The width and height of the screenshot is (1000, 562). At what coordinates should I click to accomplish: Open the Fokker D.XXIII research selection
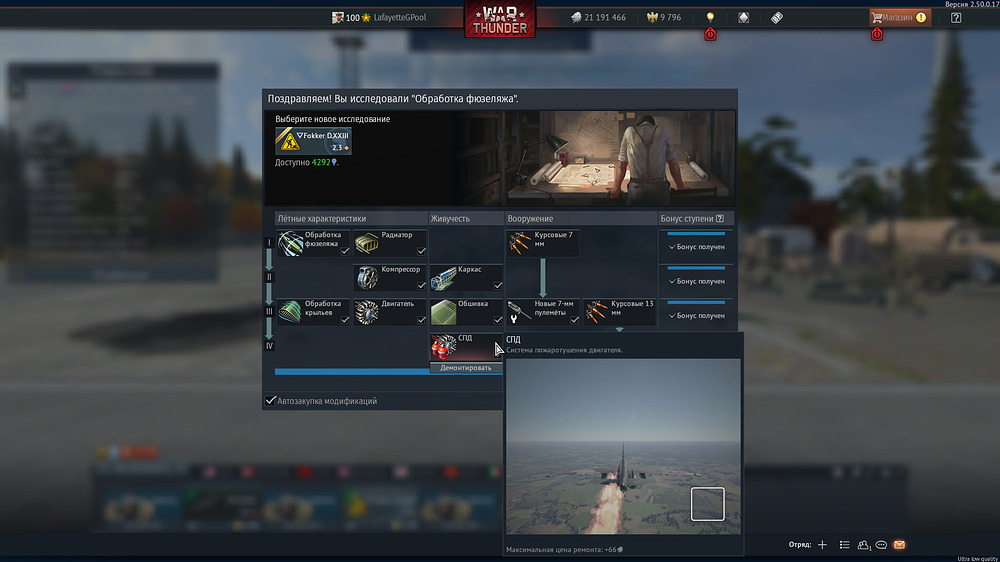click(313, 141)
